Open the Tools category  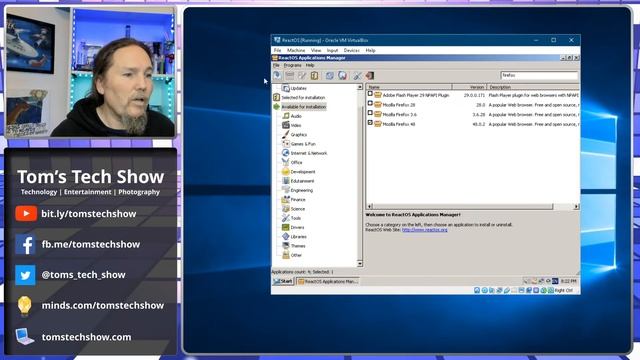(x=296, y=218)
